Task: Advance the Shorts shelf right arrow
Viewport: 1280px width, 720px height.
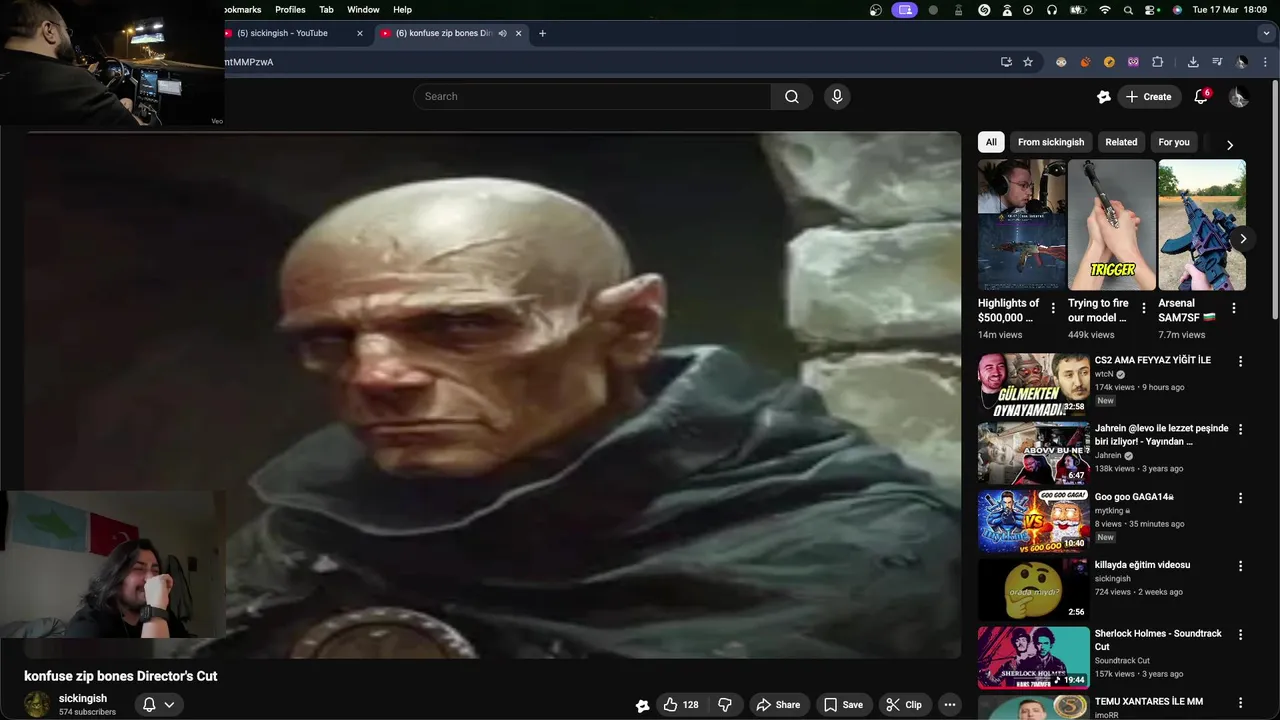Action: tap(1243, 239)
